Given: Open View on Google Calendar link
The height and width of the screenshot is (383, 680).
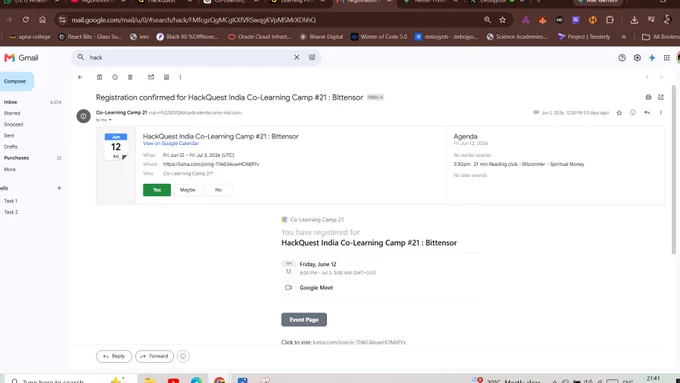Looking at the screenshot, I should (171, 143).
